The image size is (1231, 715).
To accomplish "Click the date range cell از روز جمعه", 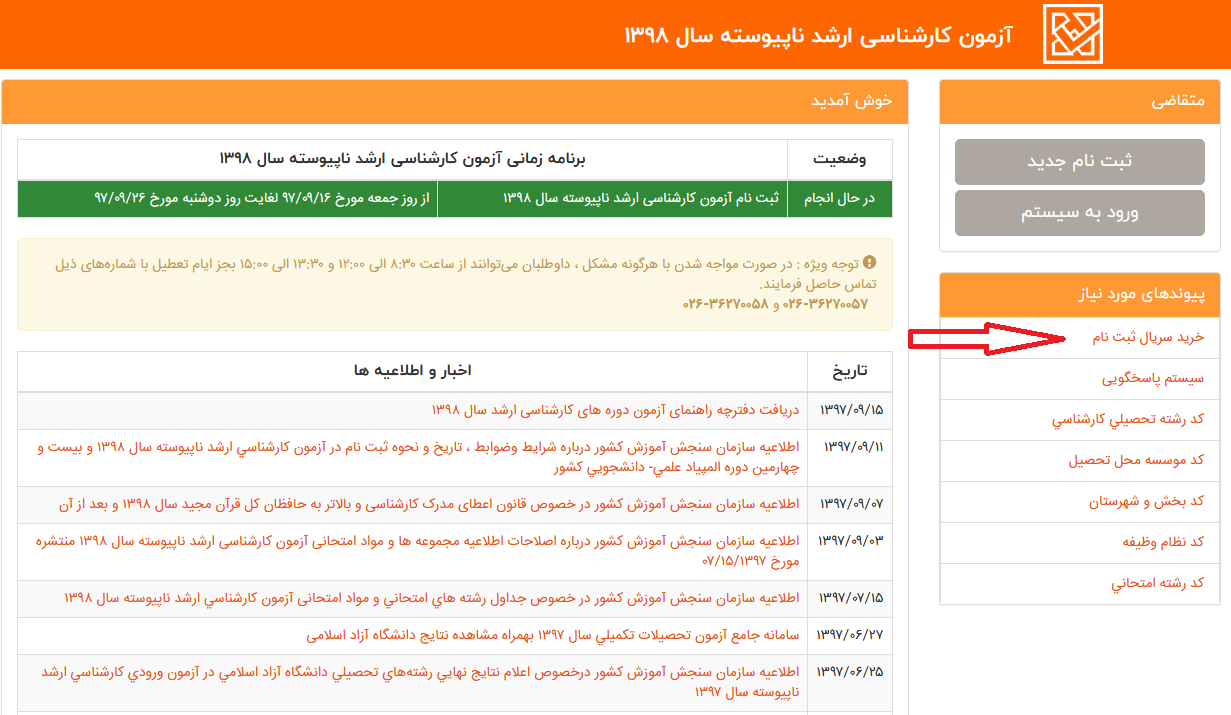I will click(x=228, y=199).
